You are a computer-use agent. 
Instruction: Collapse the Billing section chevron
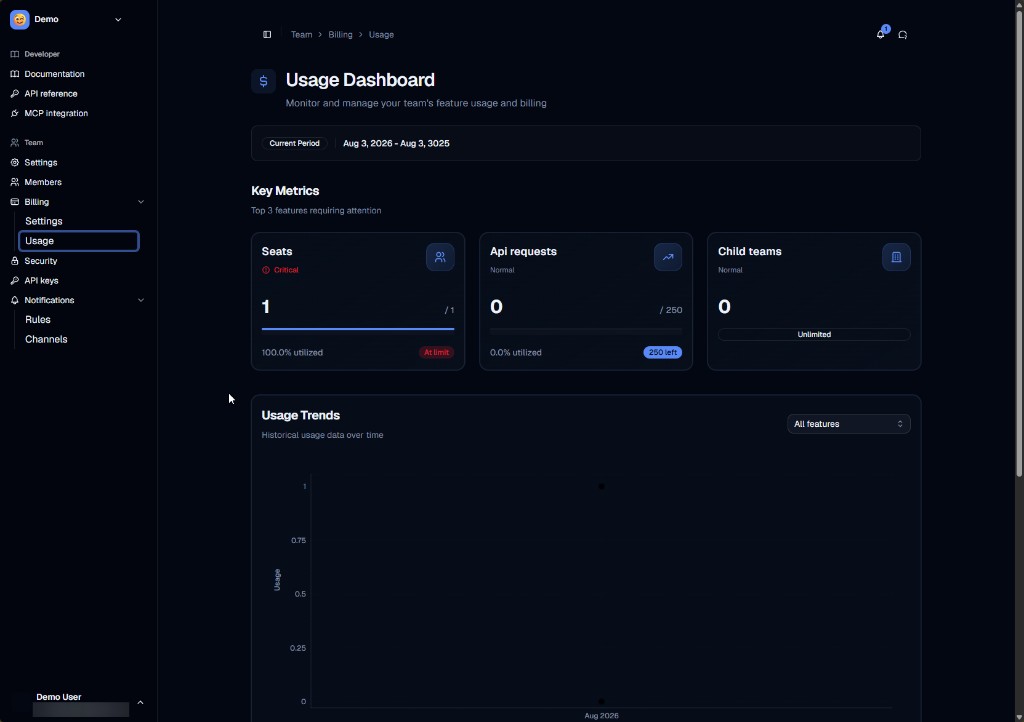tap(140, 202)
